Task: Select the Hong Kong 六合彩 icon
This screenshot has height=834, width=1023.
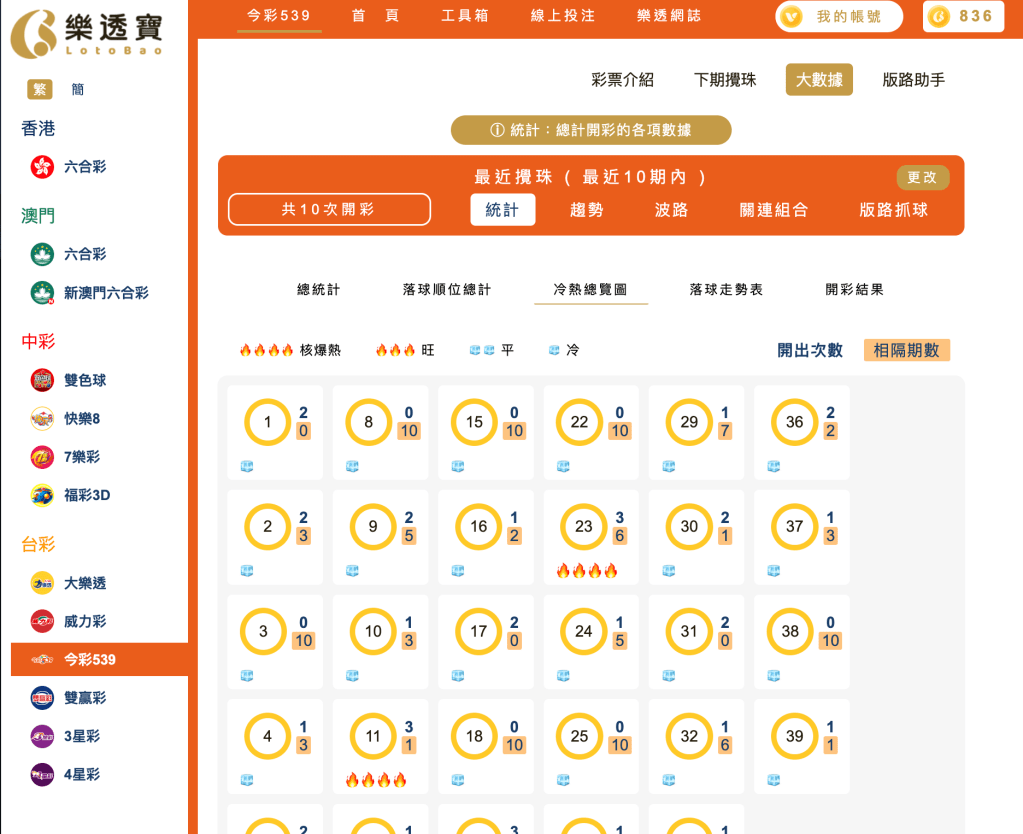Action: click(41, 167)
